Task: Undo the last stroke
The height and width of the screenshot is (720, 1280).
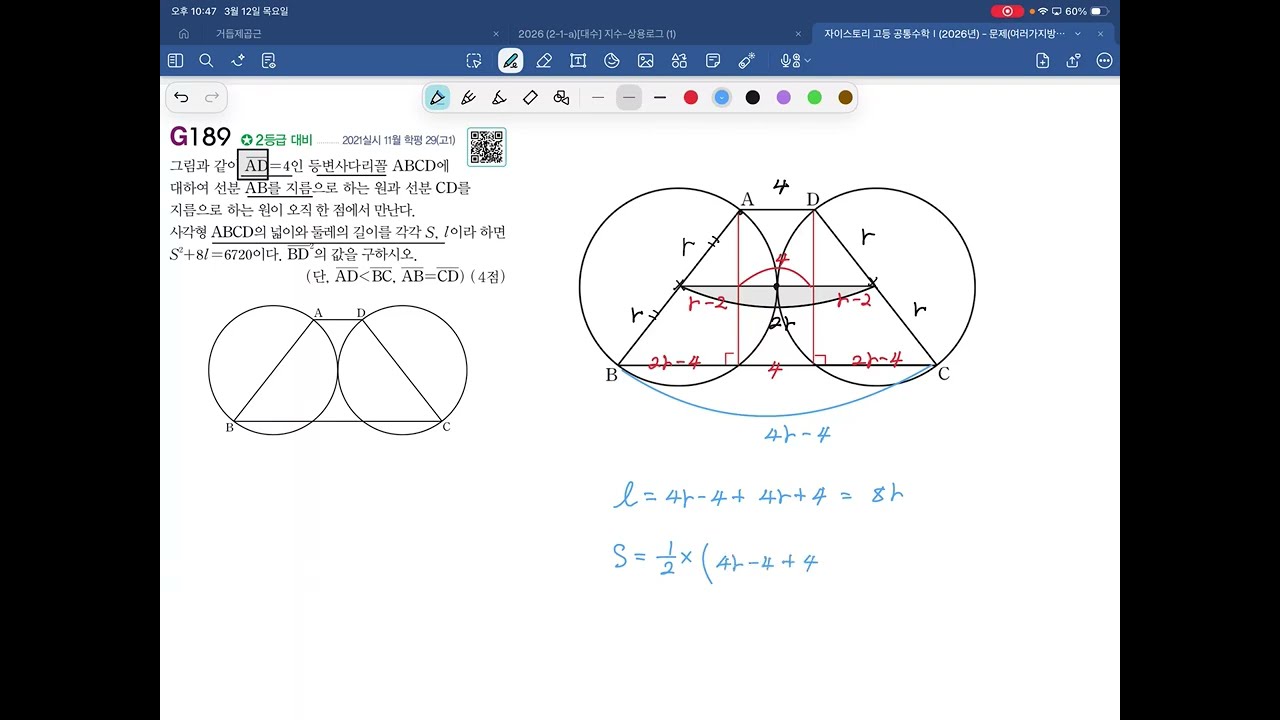Action: point(181,97)
